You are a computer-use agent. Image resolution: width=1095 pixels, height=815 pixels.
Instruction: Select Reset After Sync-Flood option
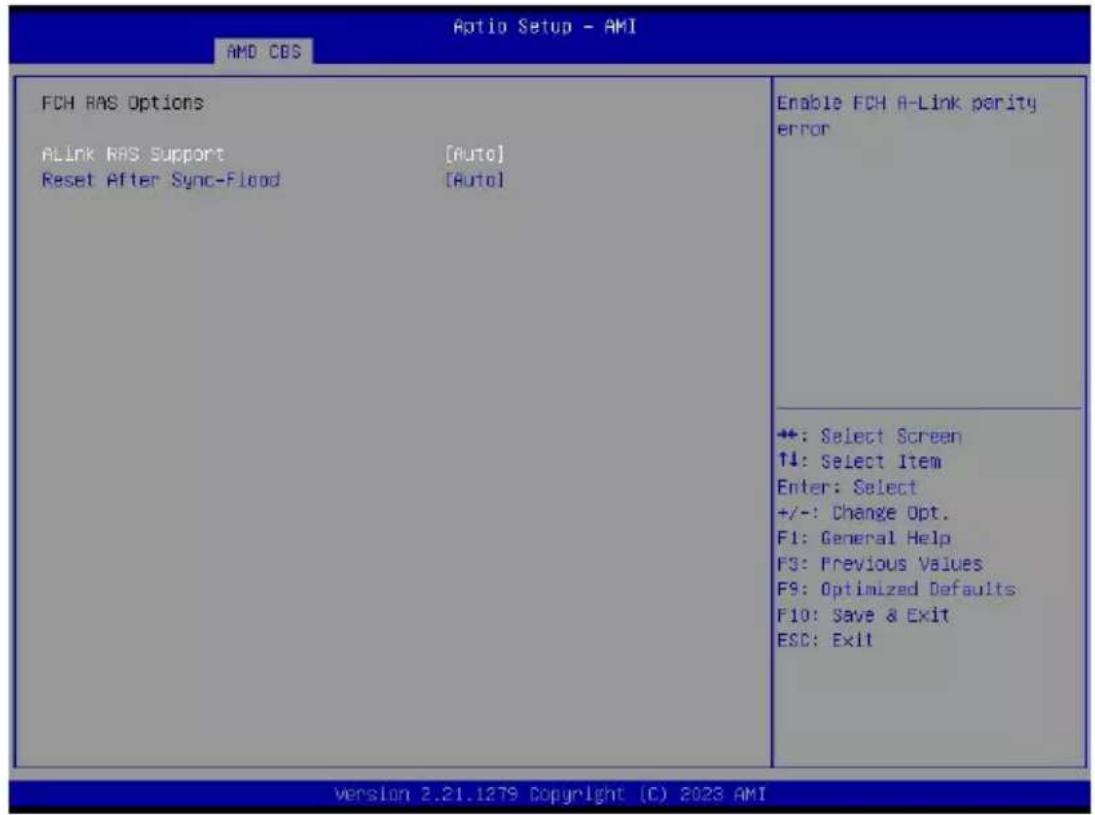click(x=161, y=180)
